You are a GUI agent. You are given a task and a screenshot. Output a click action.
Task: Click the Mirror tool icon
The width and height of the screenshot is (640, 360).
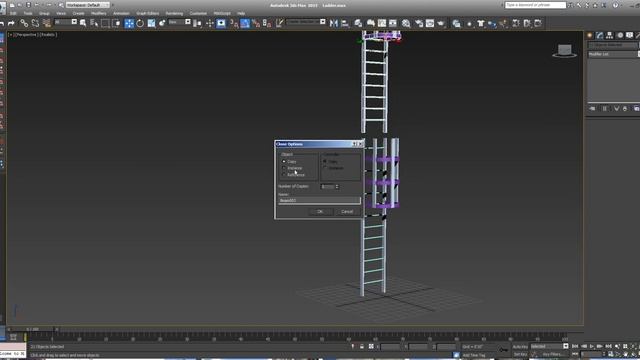click(334, 24)
